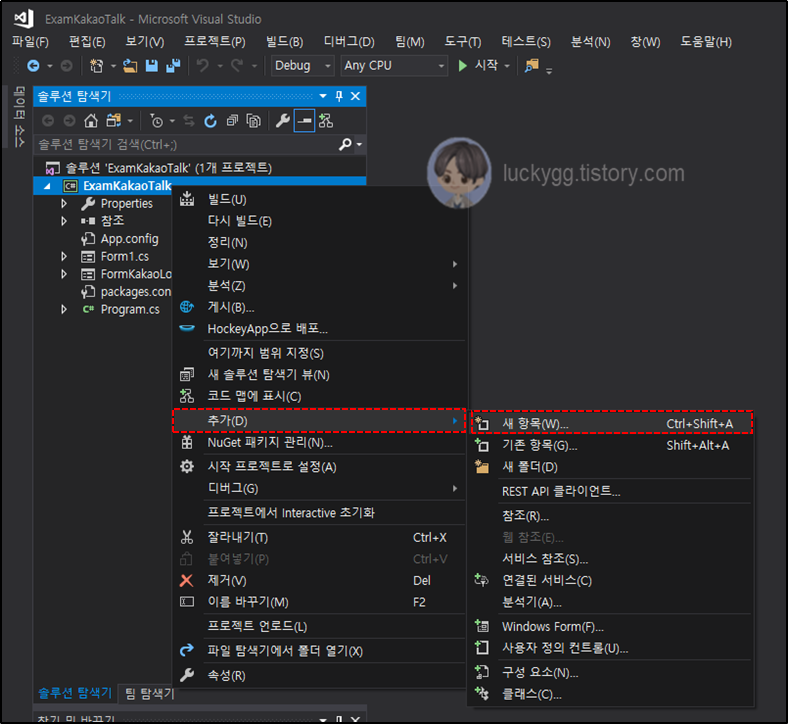Screen dimensions: 788x724
Task: Expand the 참조 tree node
Action: 64,221
